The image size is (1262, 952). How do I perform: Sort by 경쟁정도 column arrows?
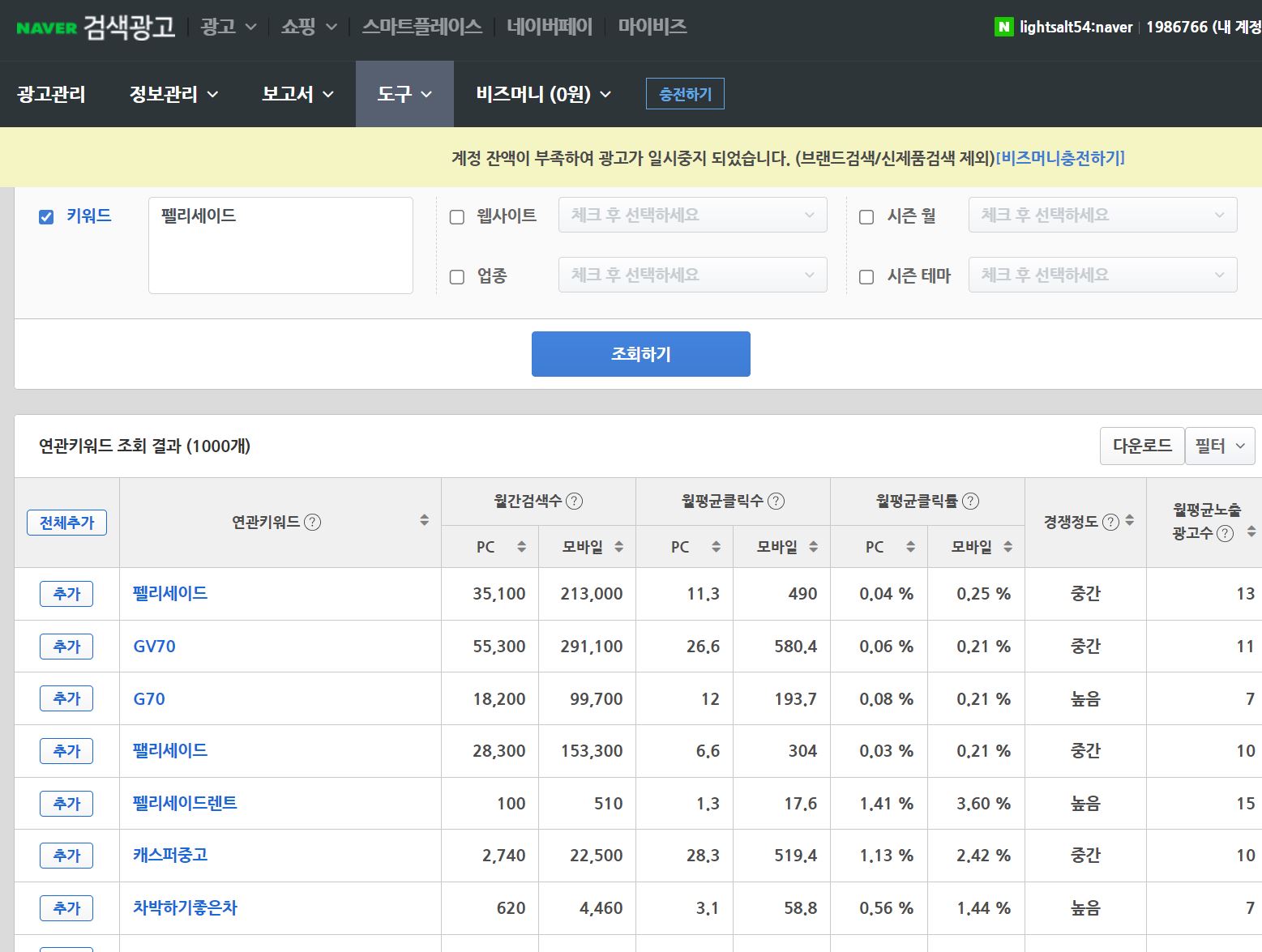pos(1130,520)
